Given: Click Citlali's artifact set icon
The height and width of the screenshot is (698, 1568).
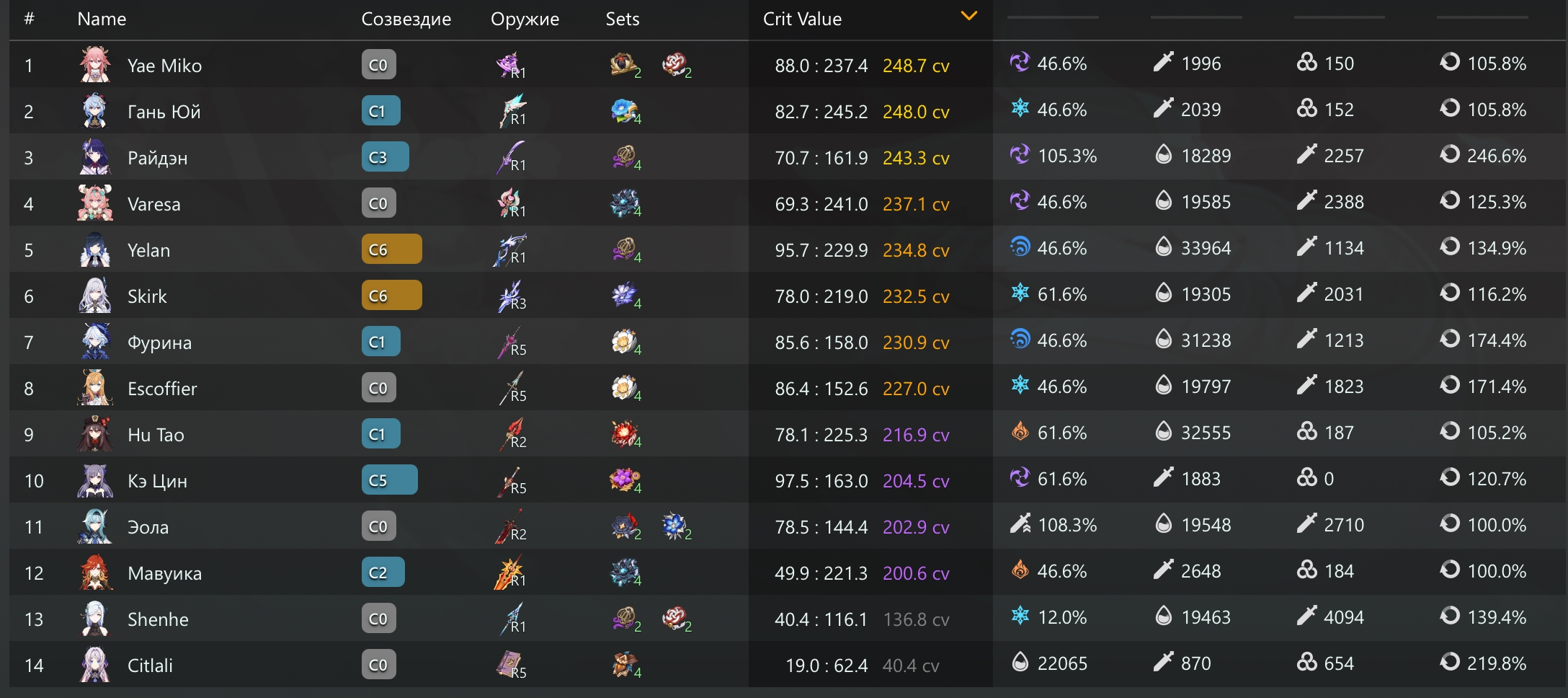Looking at the screenshot, I should (x=624, y=664).
